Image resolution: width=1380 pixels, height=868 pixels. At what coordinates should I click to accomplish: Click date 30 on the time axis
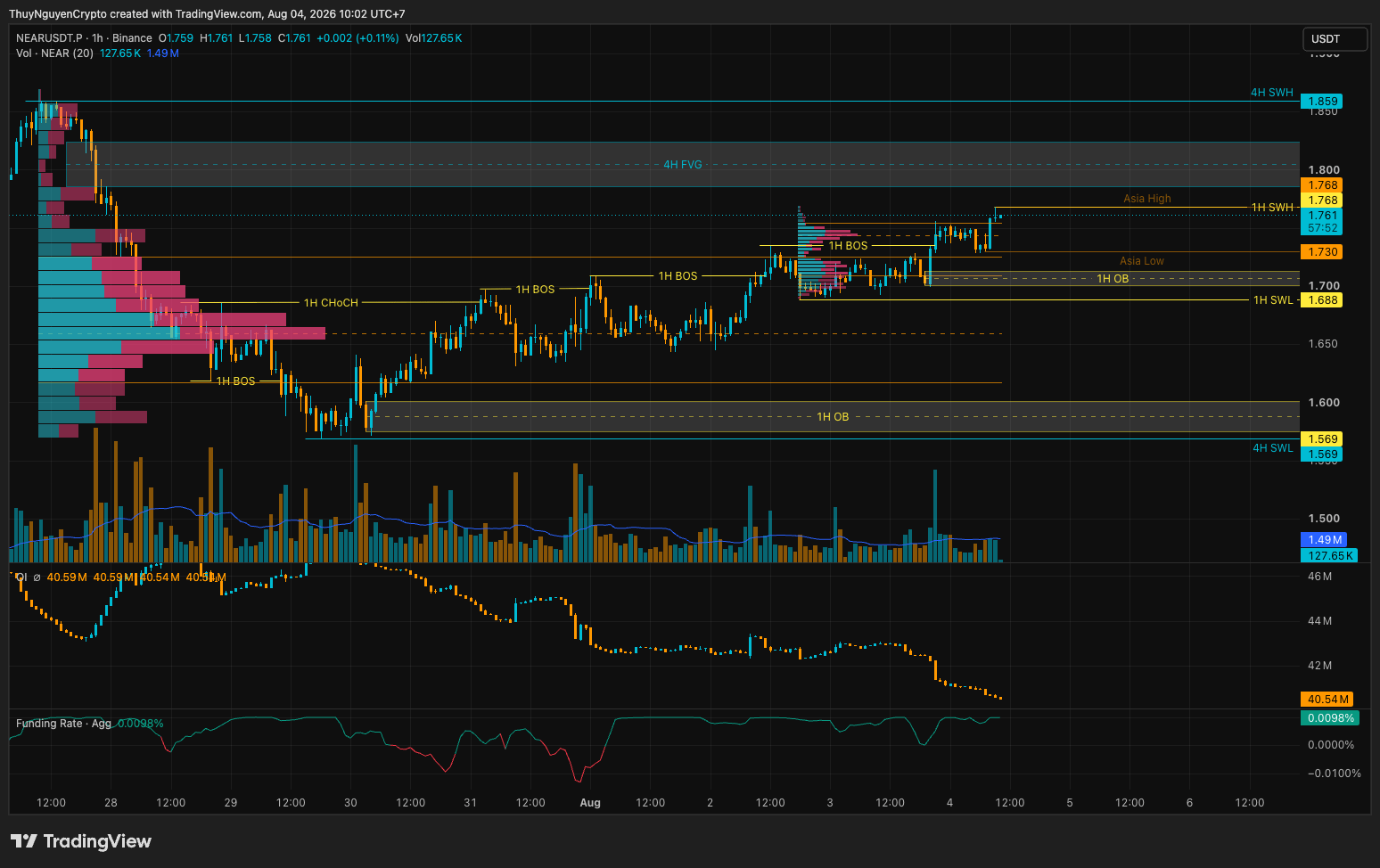(350, 803)
